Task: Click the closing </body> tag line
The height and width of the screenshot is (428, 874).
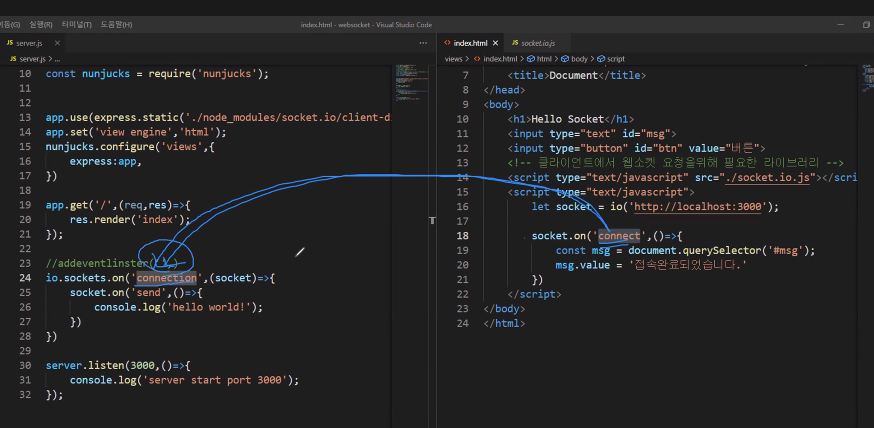Action: (504, 309)
